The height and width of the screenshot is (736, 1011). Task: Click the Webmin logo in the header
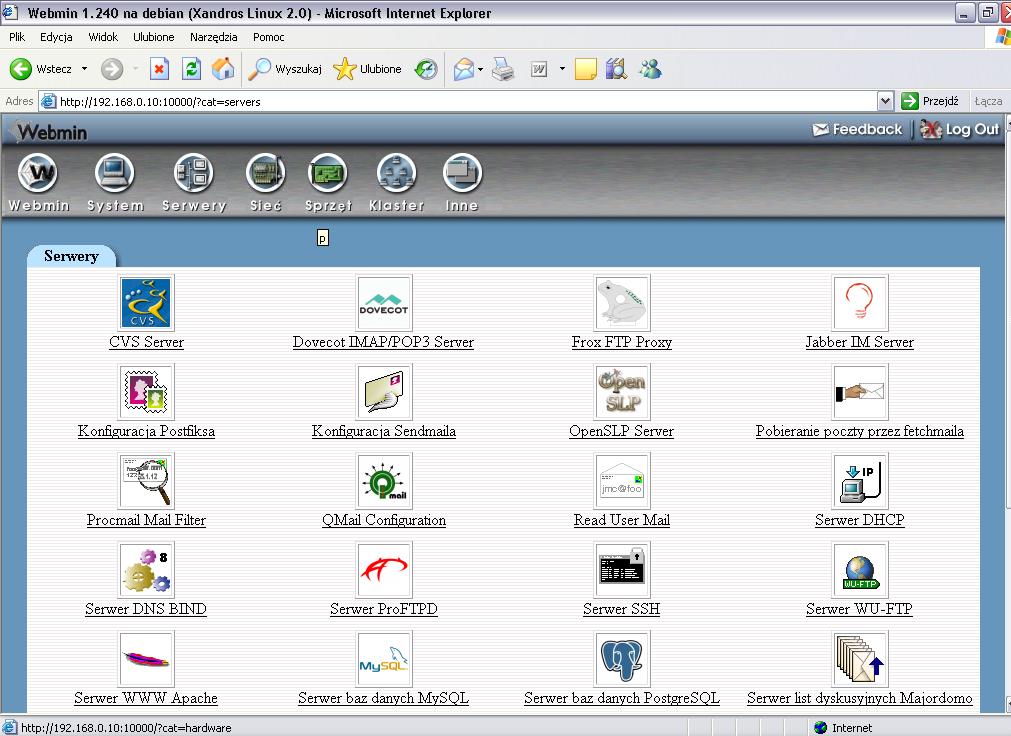[50, 132]
